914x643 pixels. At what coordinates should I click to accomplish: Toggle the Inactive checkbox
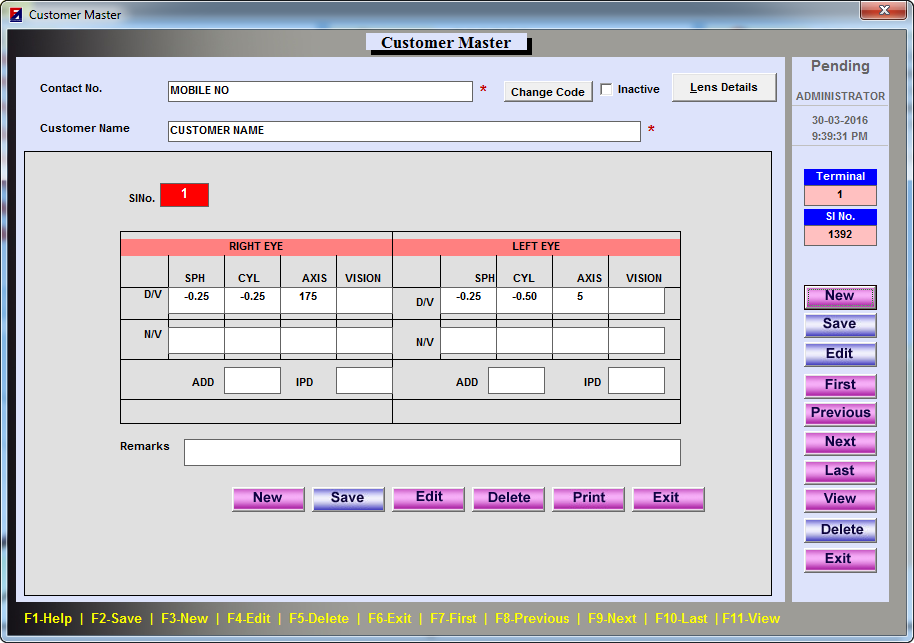[x=607, y=90]
